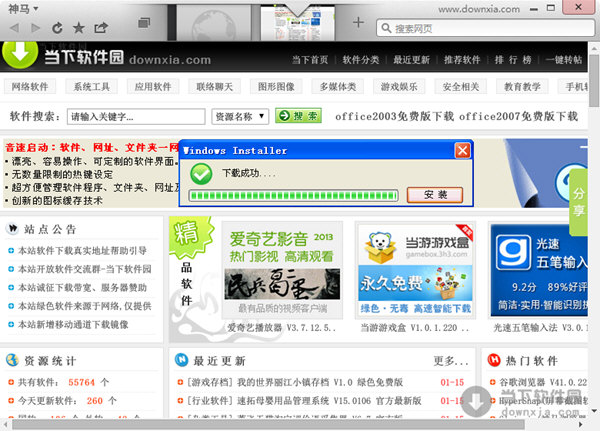Click the 请输入关键字 software search box
Image resolution: width=600 pixels, height=431 pixels.
[136, 116]
